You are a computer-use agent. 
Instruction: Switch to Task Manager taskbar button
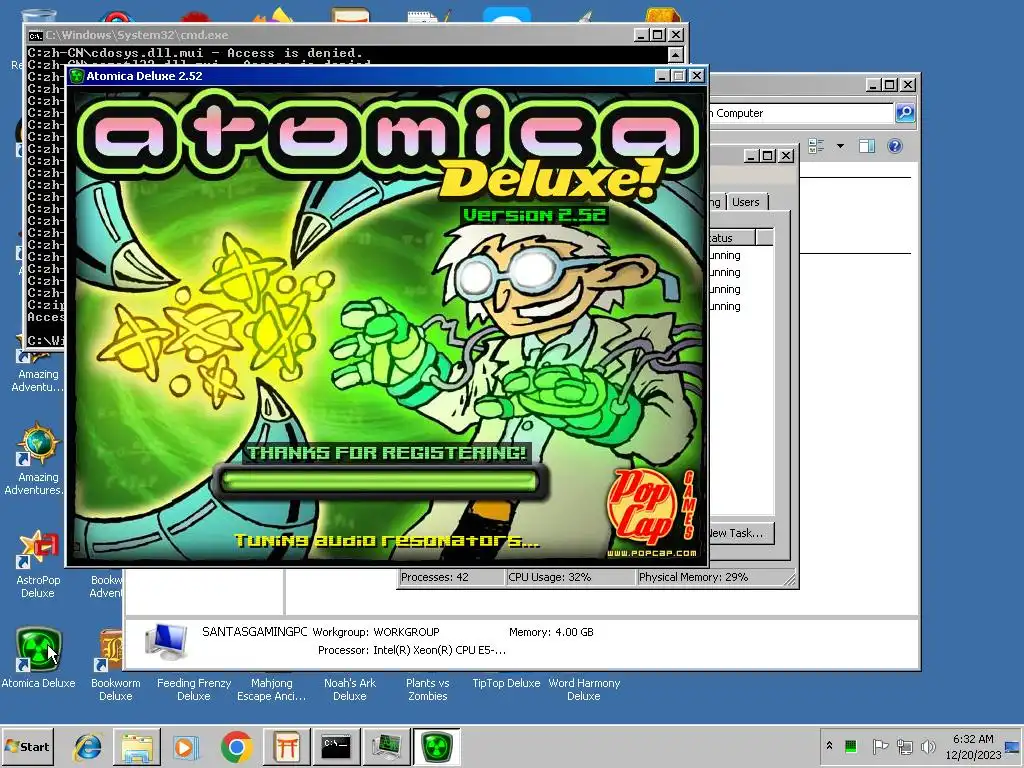click(387, 746)
